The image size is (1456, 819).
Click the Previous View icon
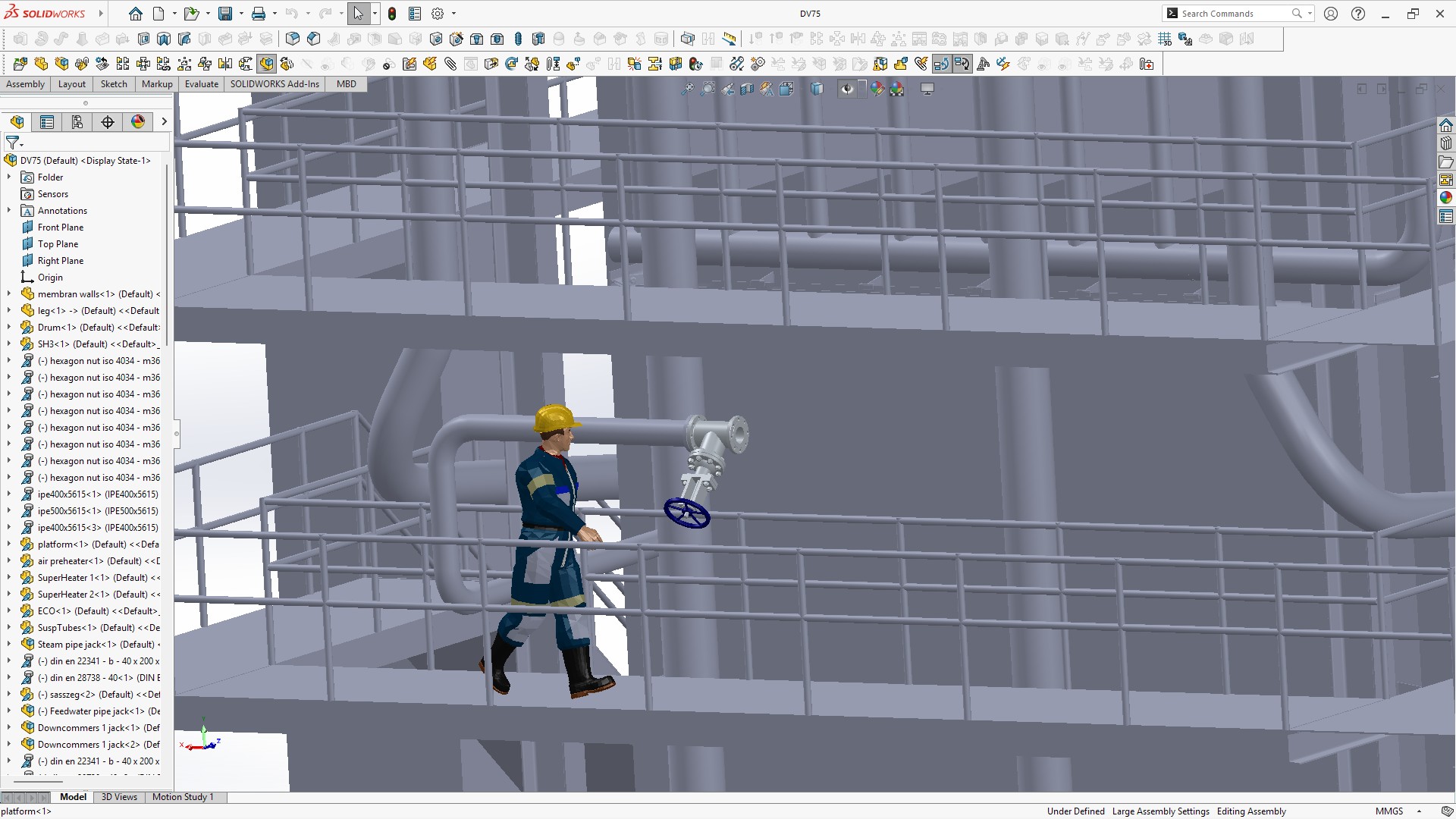click(x=727, y=89)
